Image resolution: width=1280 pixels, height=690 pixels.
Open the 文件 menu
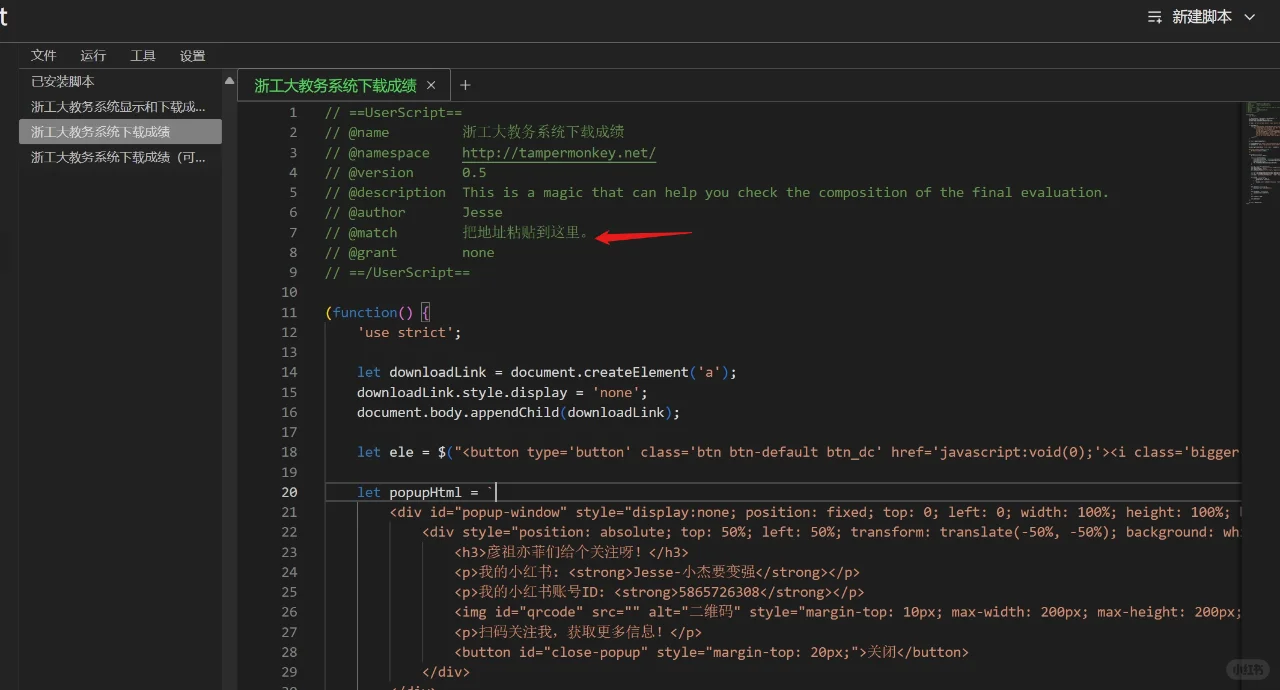click(x=44, y=56)
